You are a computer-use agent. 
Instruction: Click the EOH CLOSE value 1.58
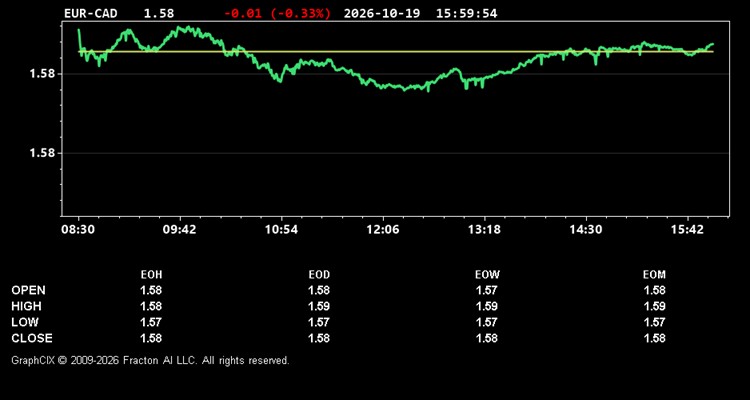151,338
